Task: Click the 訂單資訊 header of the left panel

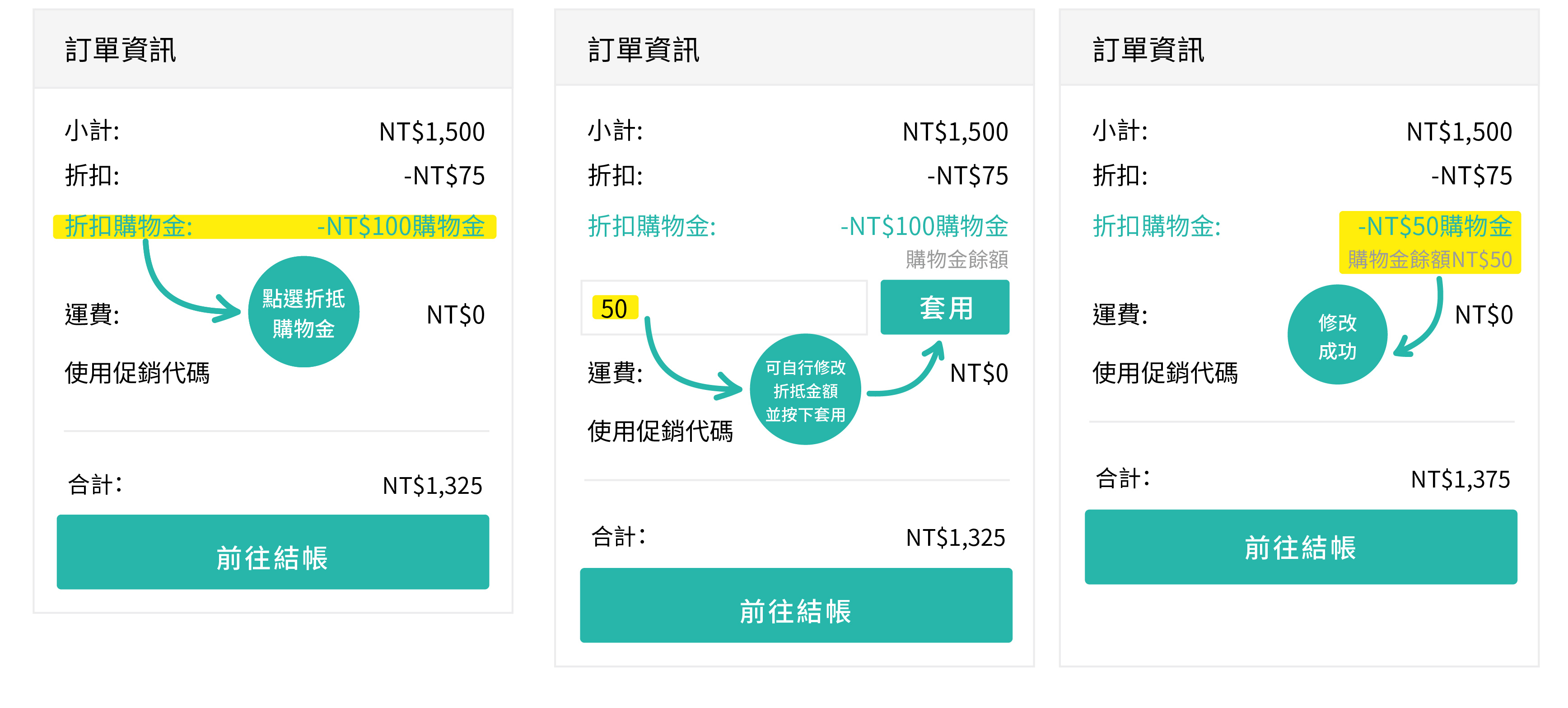Action: pyautogui.click(x=121, y=50)
